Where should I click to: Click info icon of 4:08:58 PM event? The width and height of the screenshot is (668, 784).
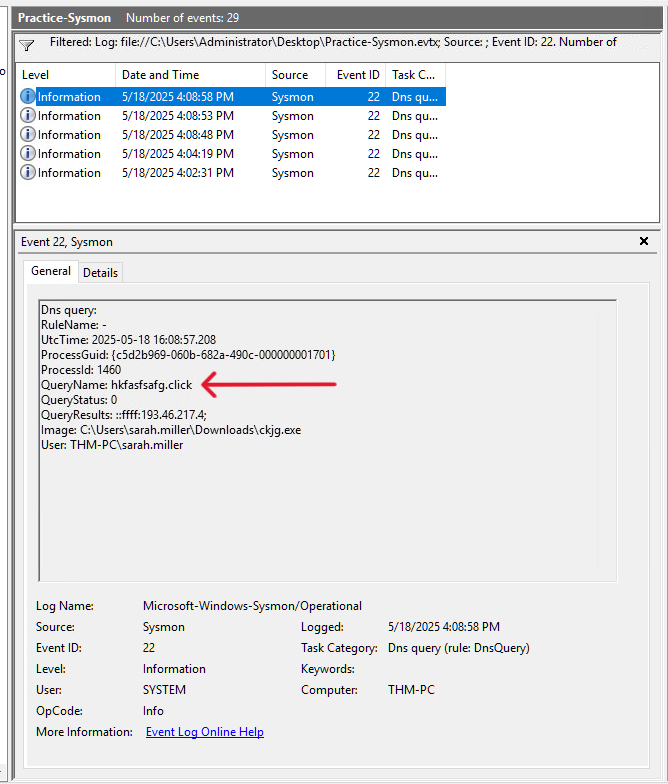28,97
